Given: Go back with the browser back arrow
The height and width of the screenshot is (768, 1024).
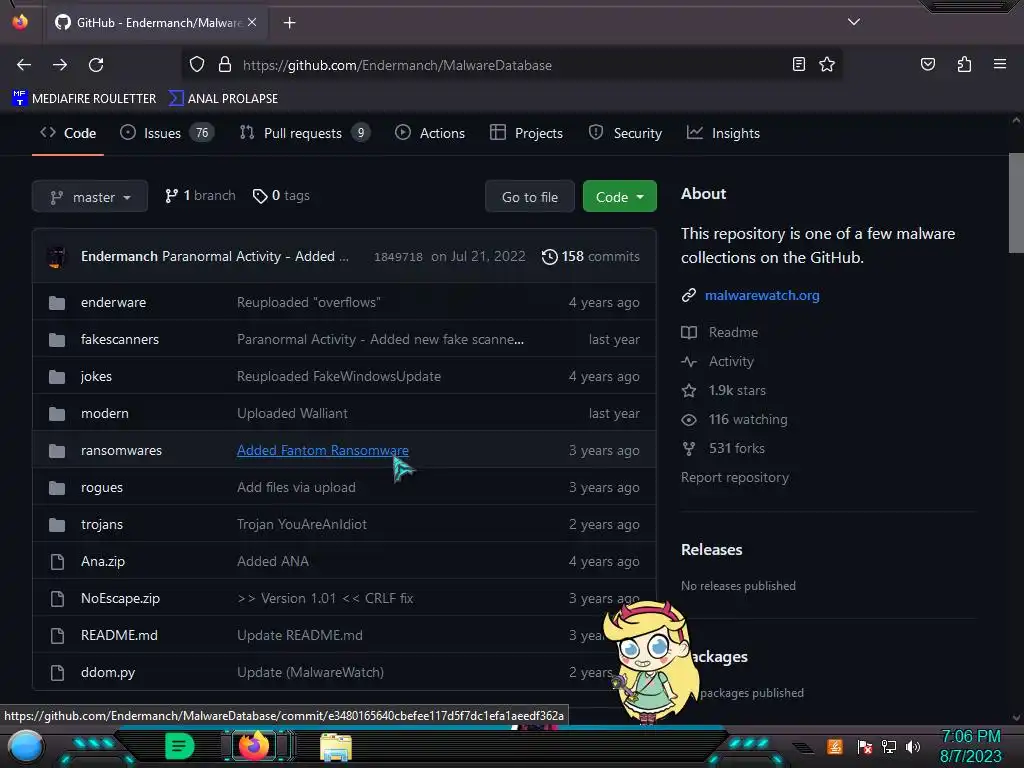Looking at the screenshot, I should 24,65.
